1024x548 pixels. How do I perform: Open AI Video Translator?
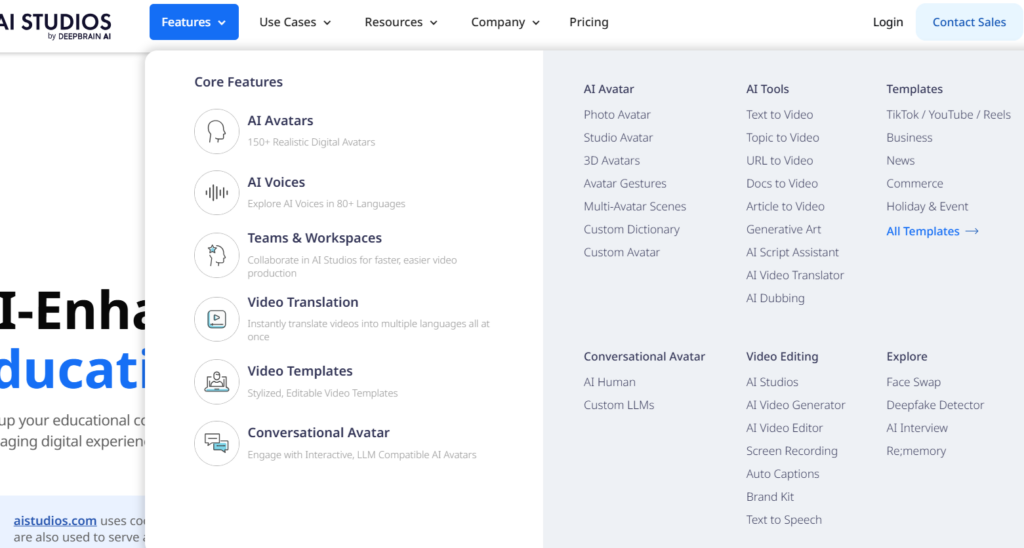tap(795, 275)
